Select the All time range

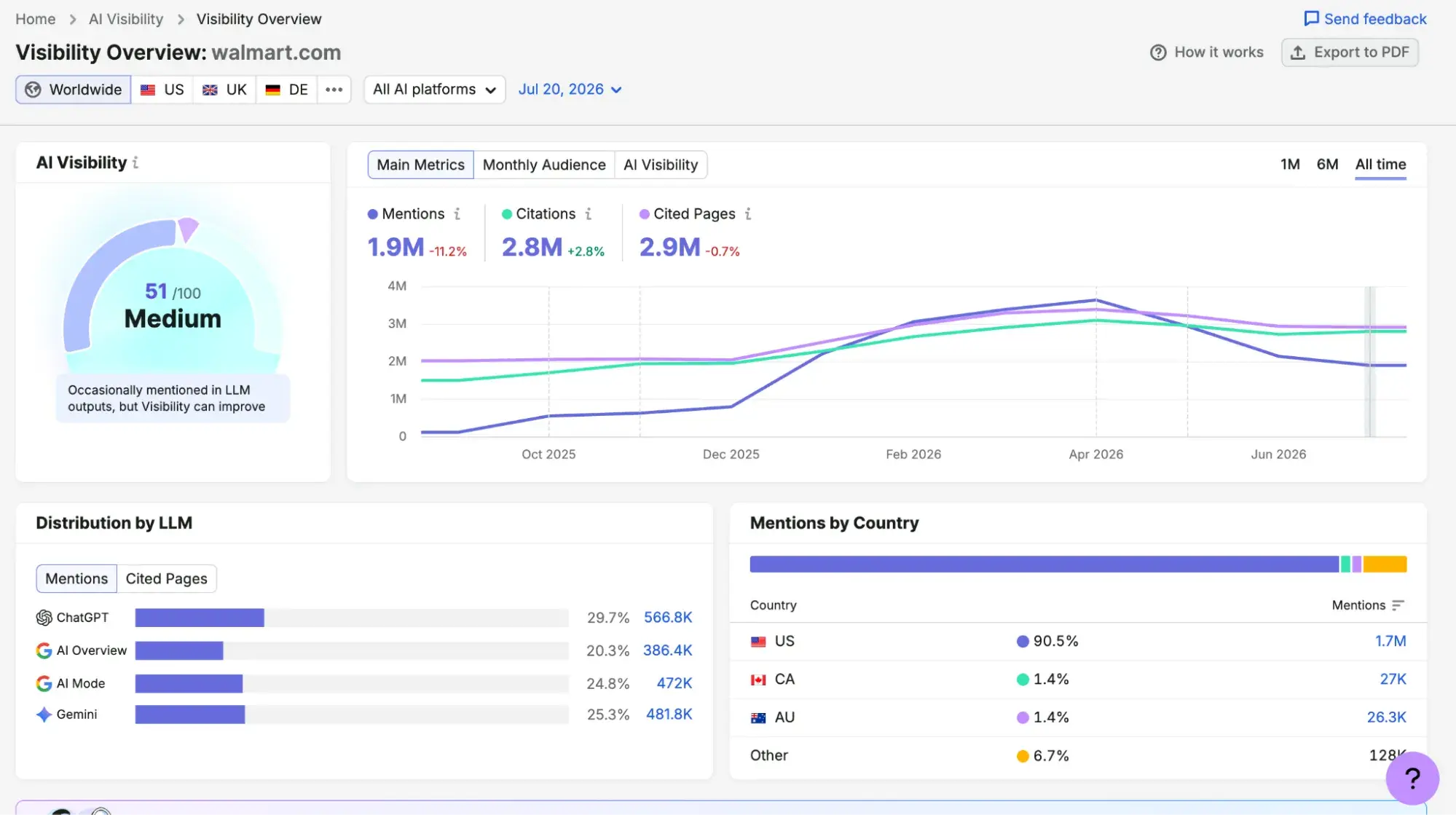[1380, 165]
